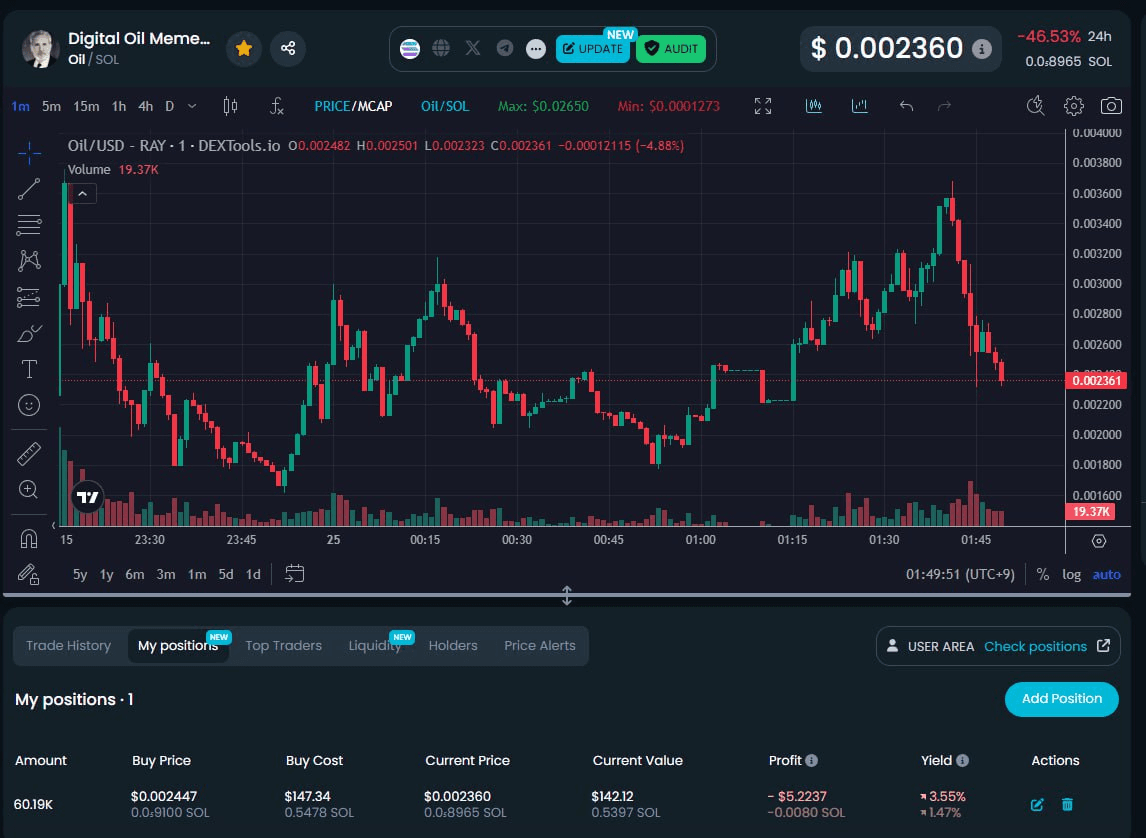Open the timezone menu showing UTC+9

pyautogui.click(x=960, y=574)
